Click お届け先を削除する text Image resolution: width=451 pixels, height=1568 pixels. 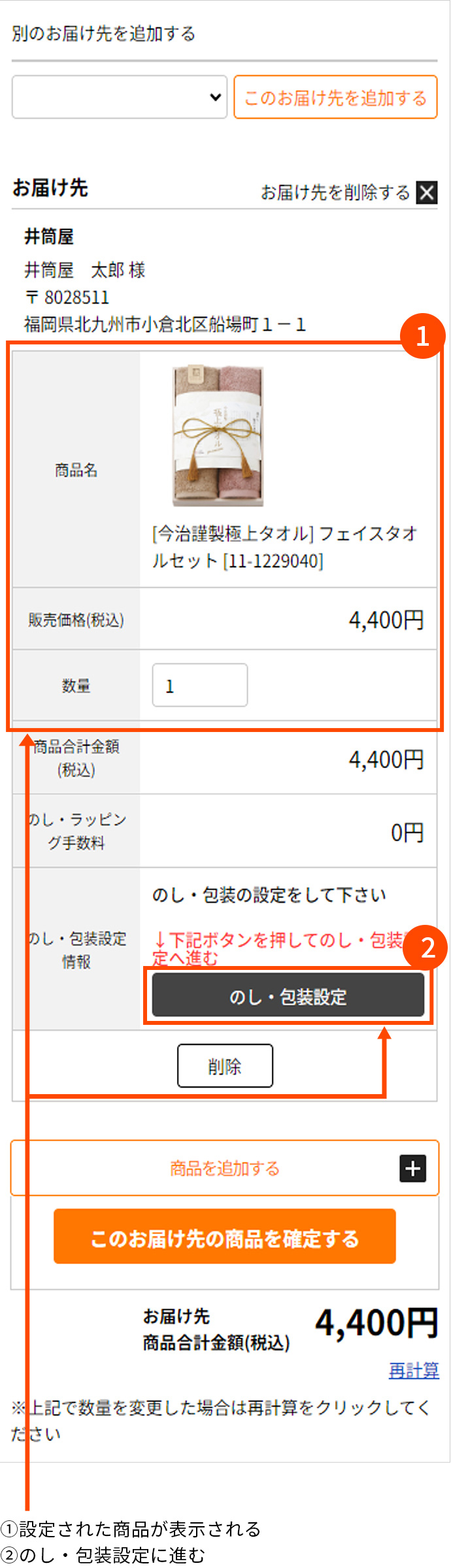(x=335, y=193)
